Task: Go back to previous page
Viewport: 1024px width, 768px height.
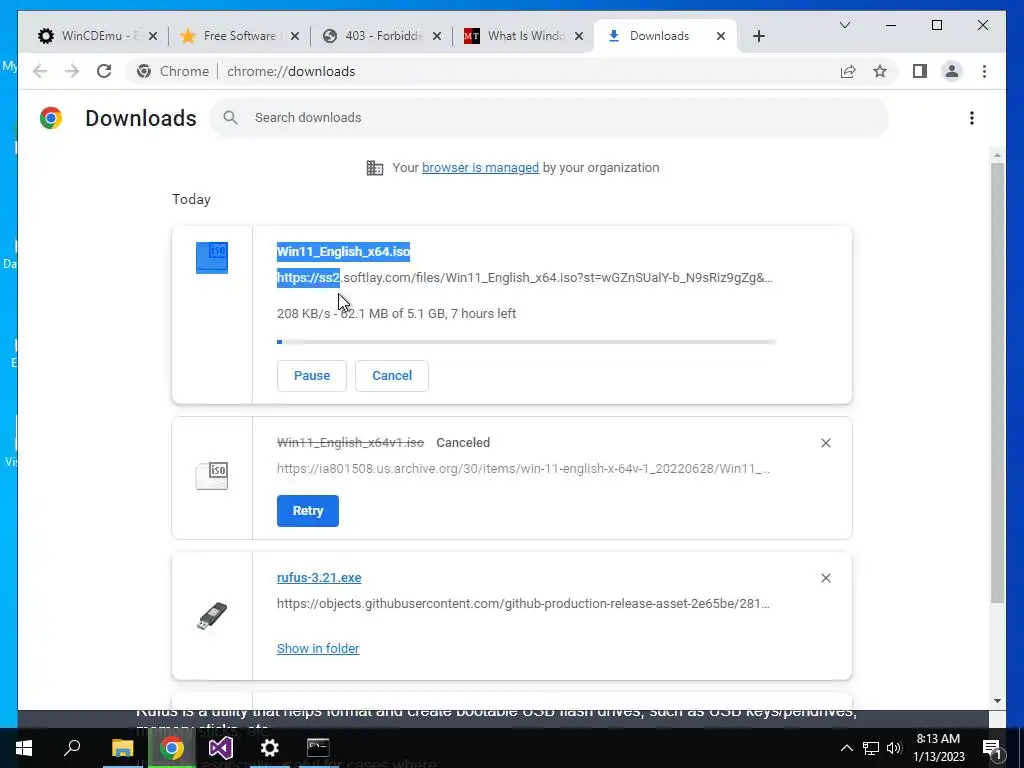Action: point(40,71)
